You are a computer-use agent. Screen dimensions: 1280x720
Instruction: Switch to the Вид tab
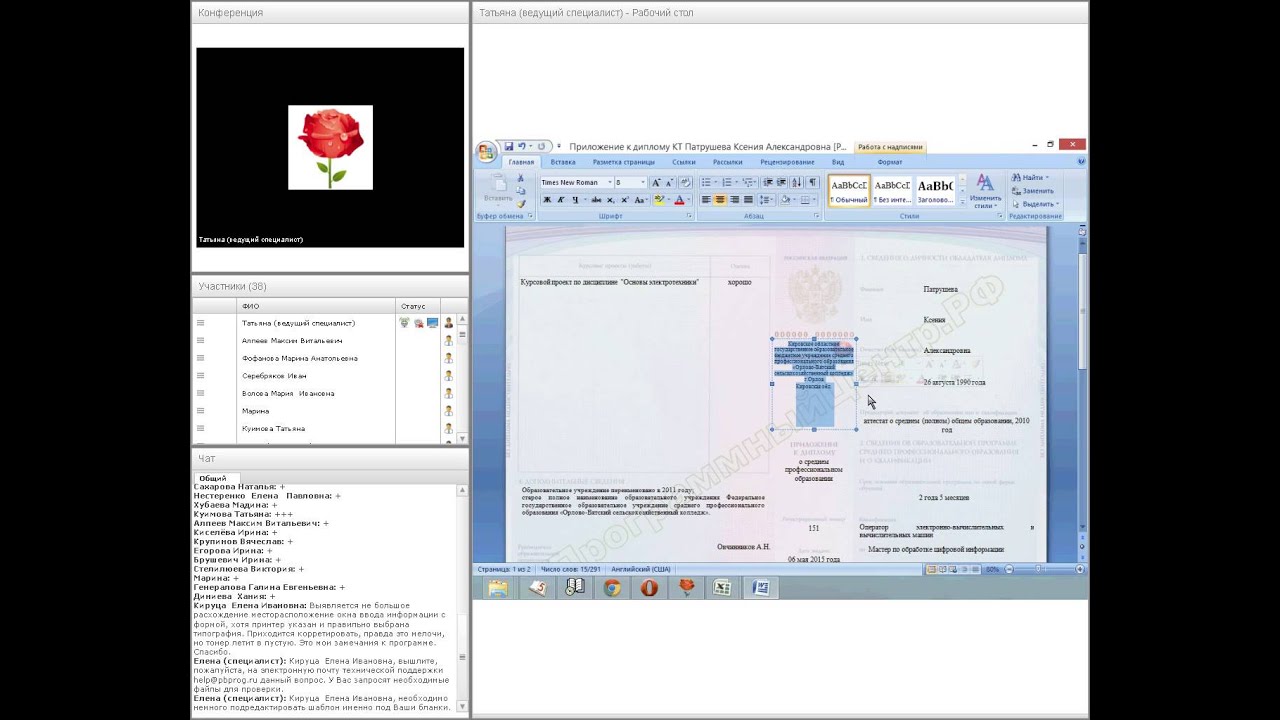[838, 162]
